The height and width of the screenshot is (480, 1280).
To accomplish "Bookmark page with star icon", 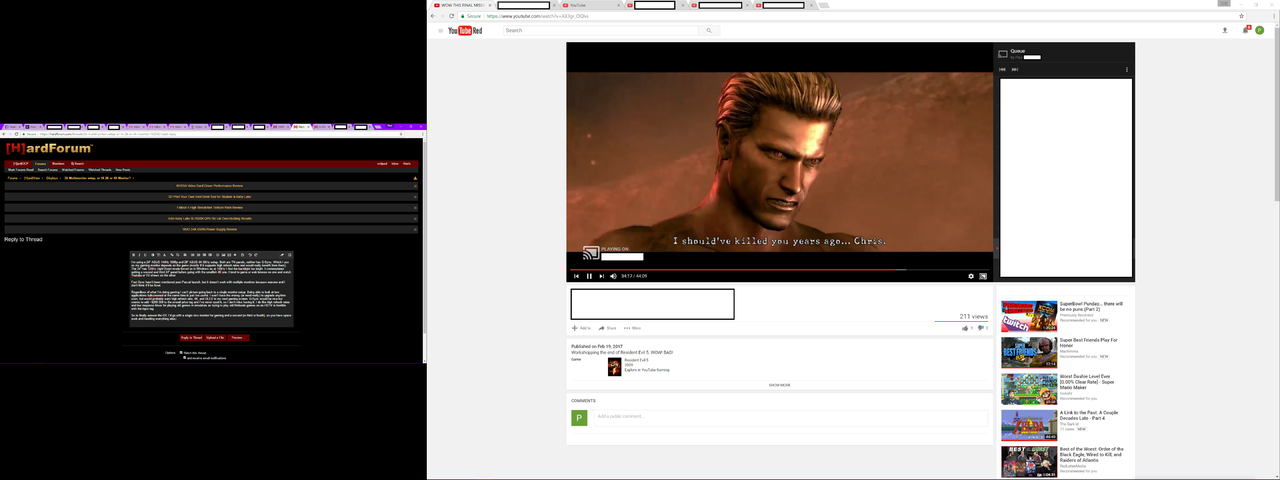I will coord(1241,16).
